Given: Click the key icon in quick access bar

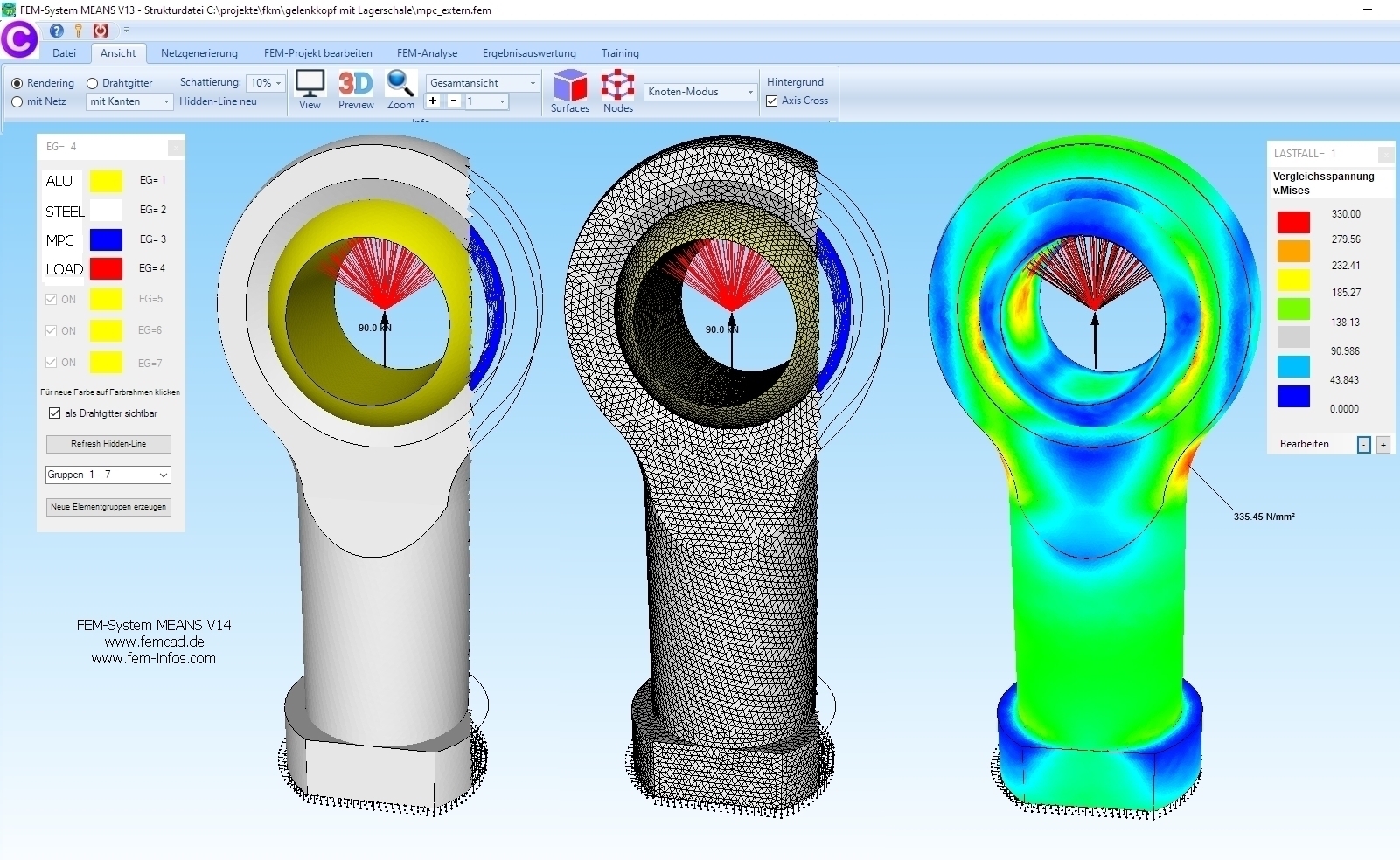Looking at the screenshot, I should click(78, 31).
